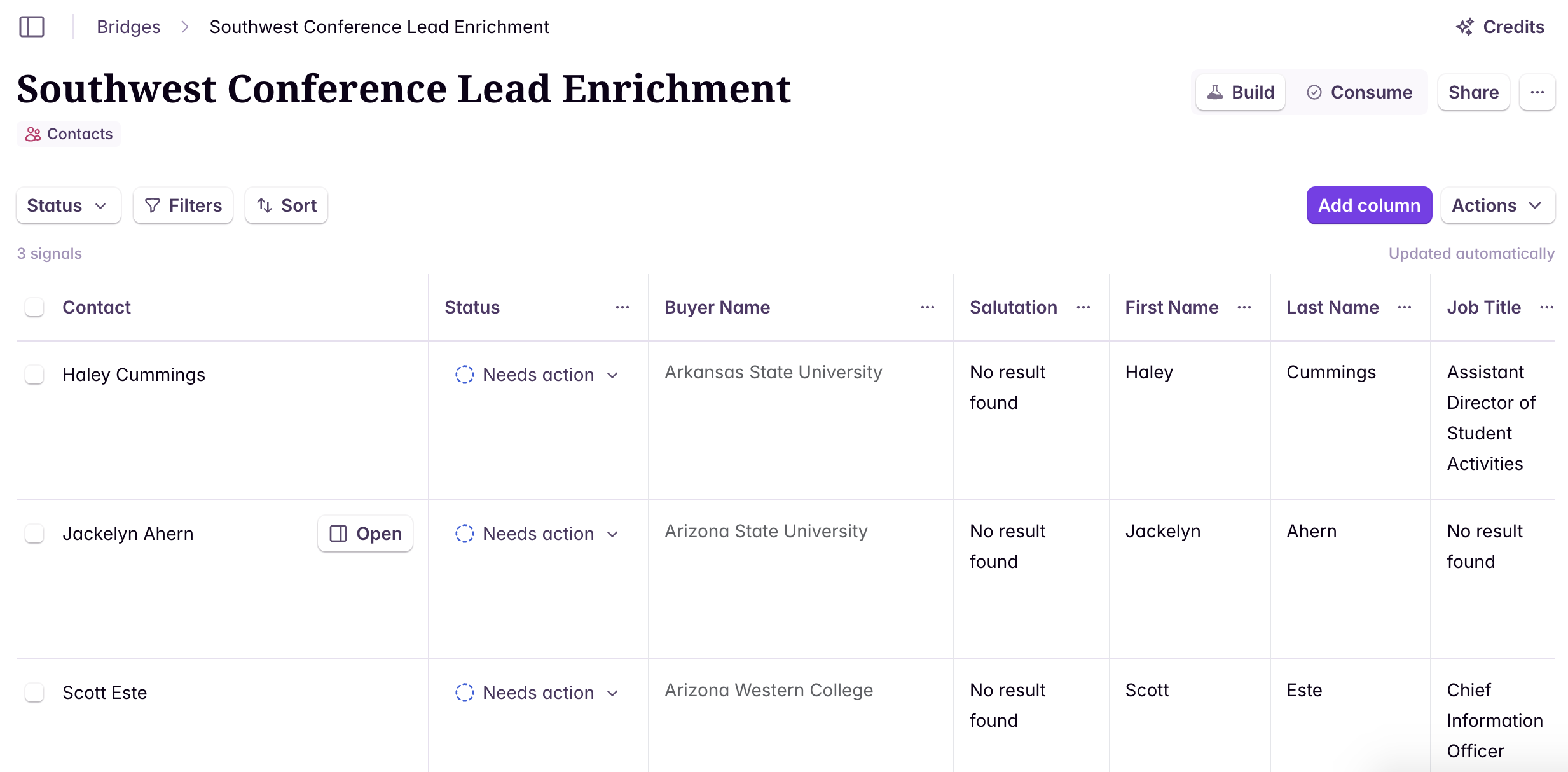The width and height of the screenshot is (1568, 772).
Task: Open Status column options ellipsis
Action: click(622, 307)
